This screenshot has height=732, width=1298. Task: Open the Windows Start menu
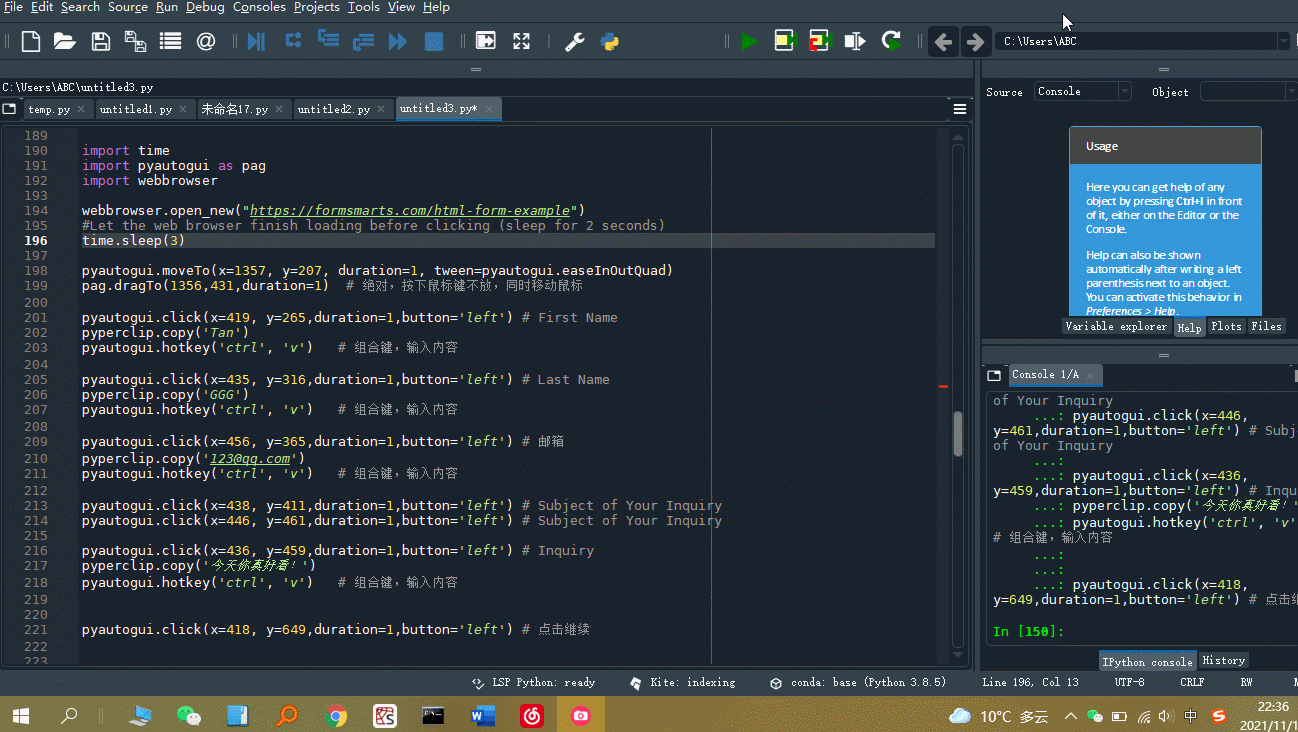pos(20,716)
